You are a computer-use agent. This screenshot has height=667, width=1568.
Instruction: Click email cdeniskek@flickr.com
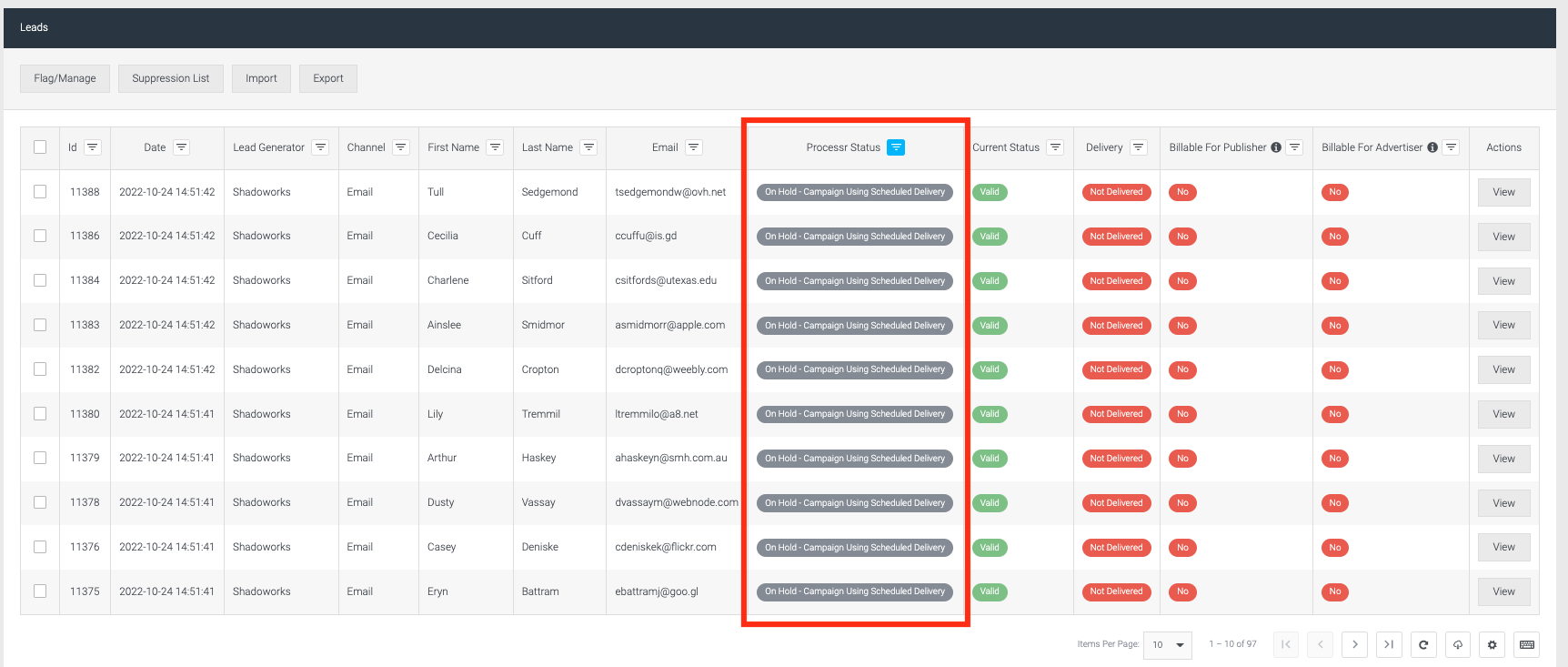[666, 547]
